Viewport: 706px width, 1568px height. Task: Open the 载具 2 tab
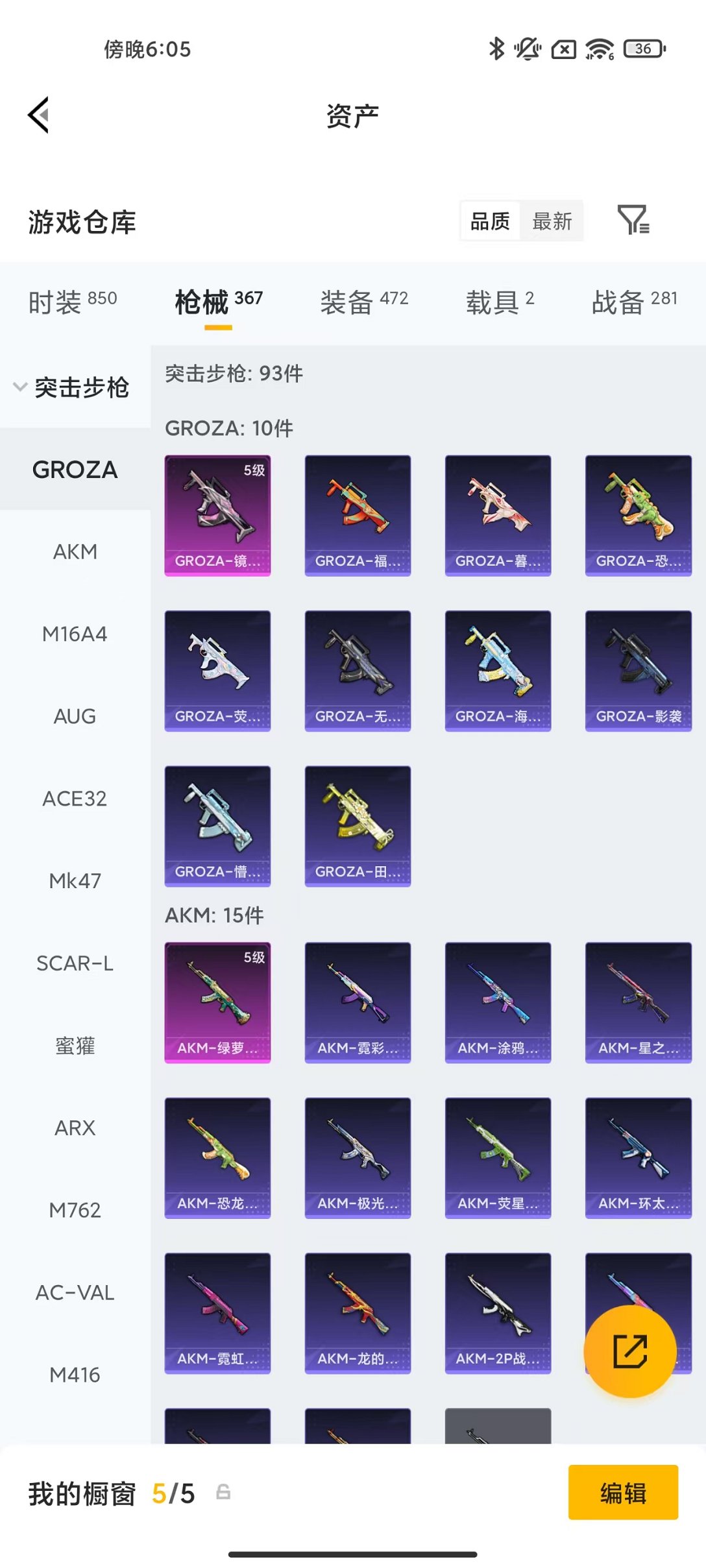pyautogui.click(x=500, y=302)
